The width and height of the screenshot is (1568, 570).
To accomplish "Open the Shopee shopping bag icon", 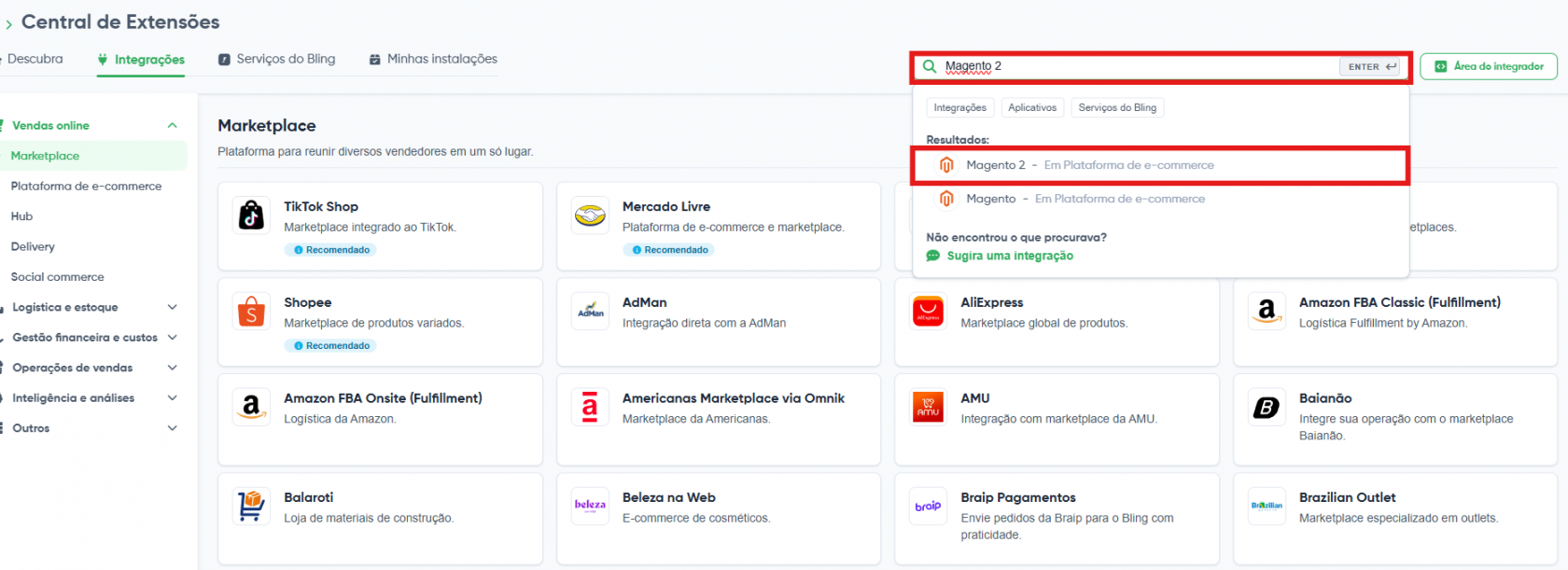I will point(251,312).
